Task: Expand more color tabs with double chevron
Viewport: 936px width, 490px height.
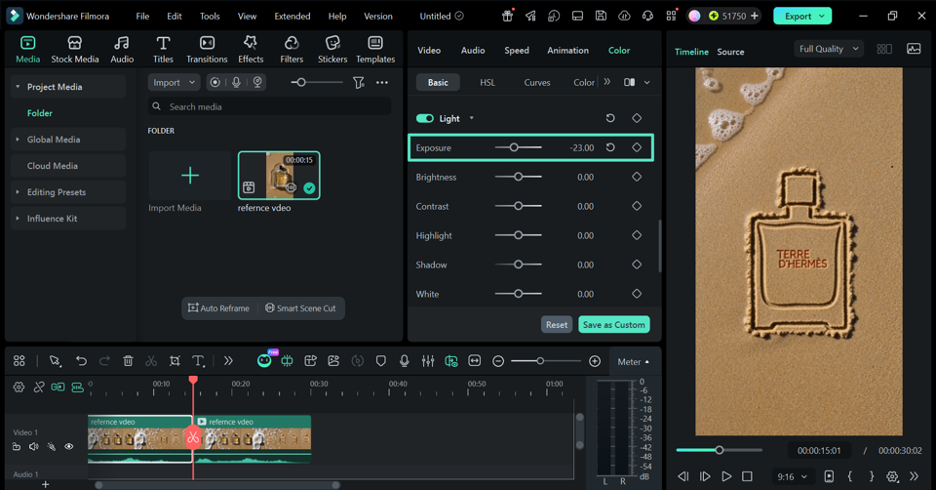Action: (x=607, y=82)
